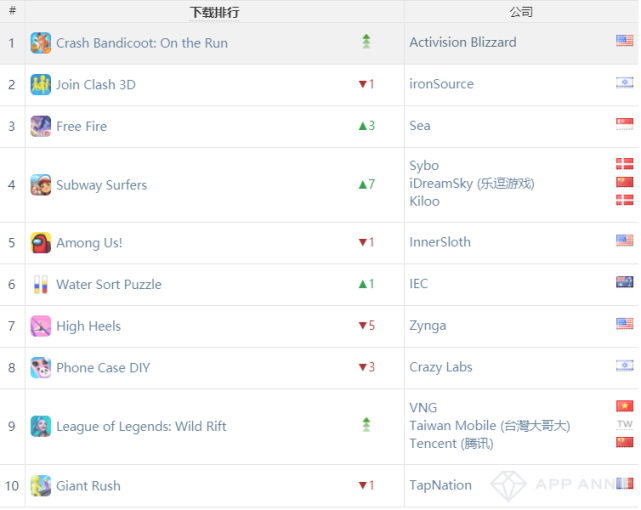Click the Australia flag next to IEC
641x510 pixels.
point(625,283)
